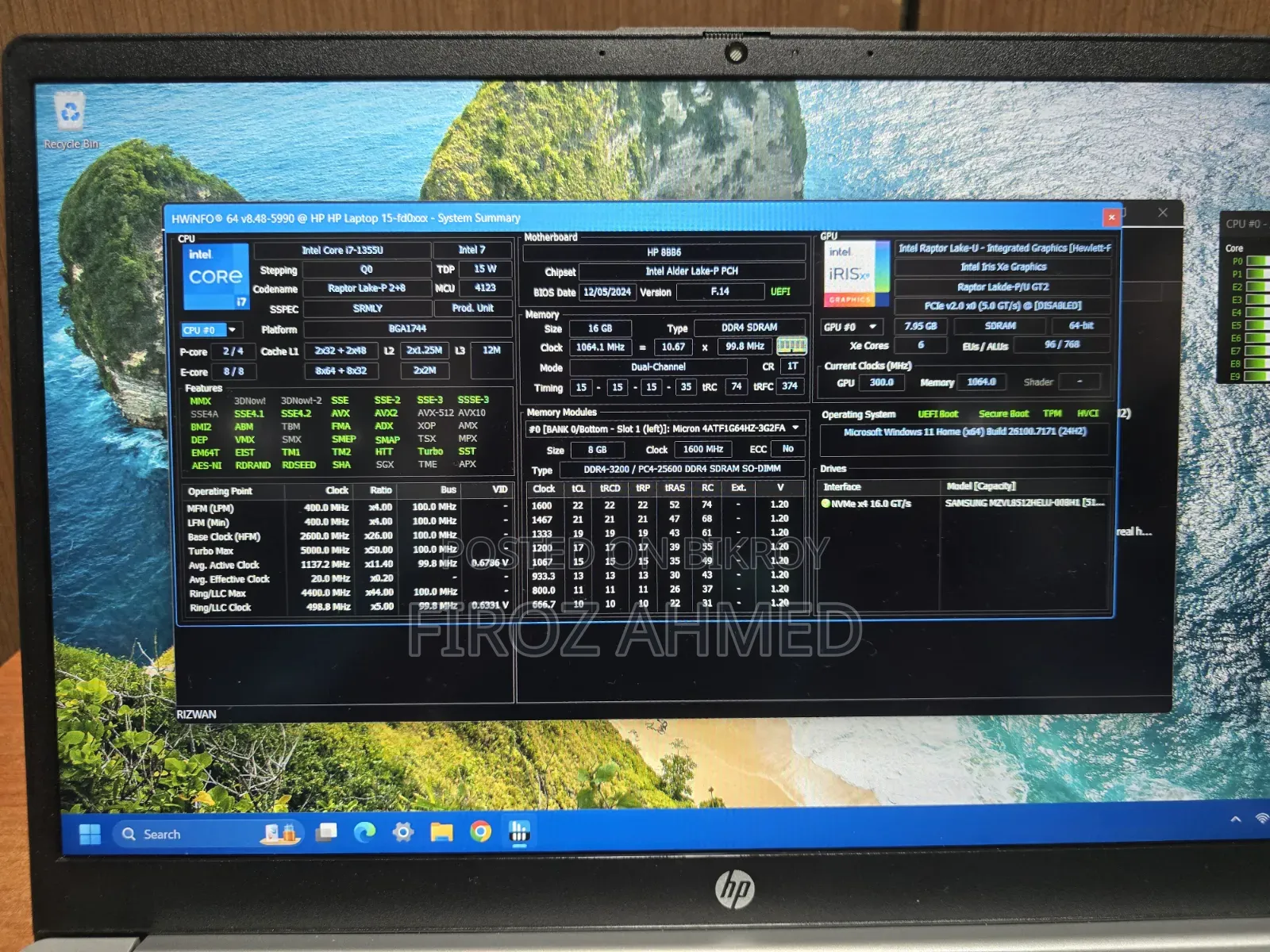Viewport: 1270px width, 952px height.
Task: Click the Raptor Lake-P/U GT2 field
Action: (x=1003, y=287)
